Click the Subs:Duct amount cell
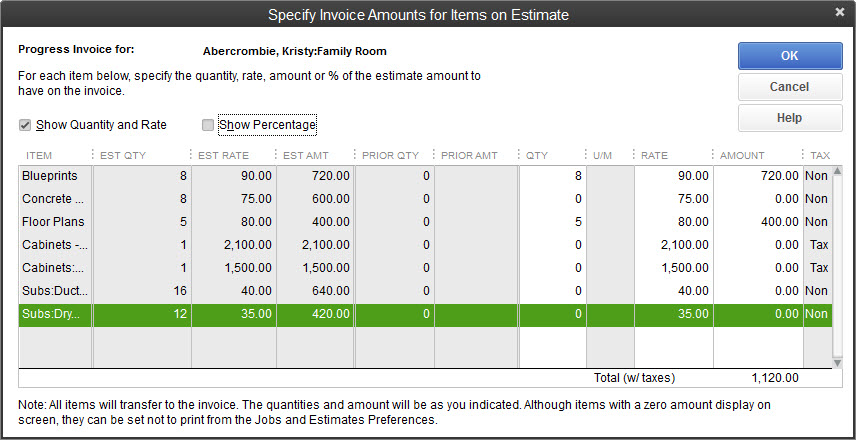Image resolution: width=856 pixels, height=440 pixels. 757,291
